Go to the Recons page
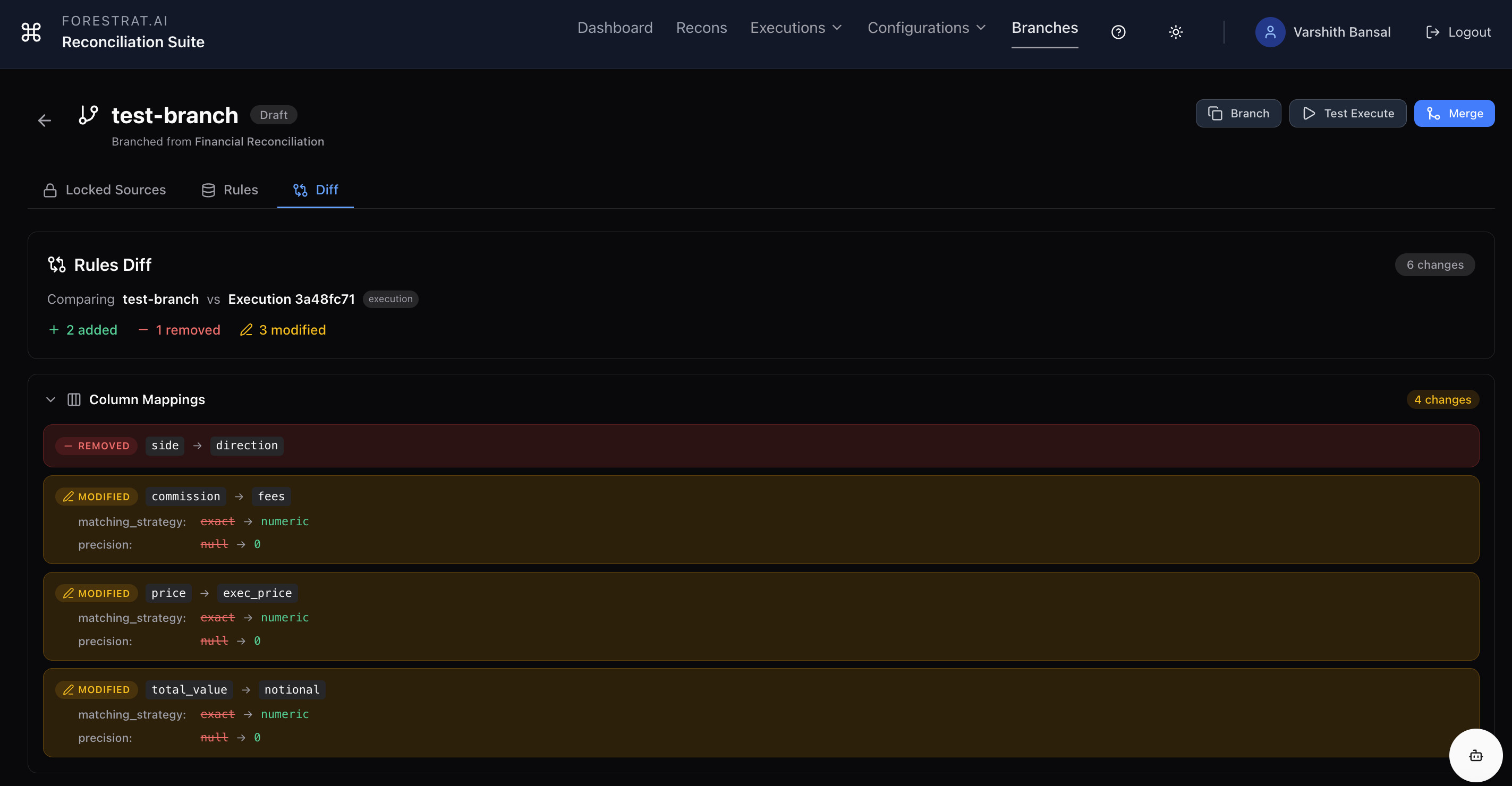This screenshot has width=1512, height=786. 701,28
